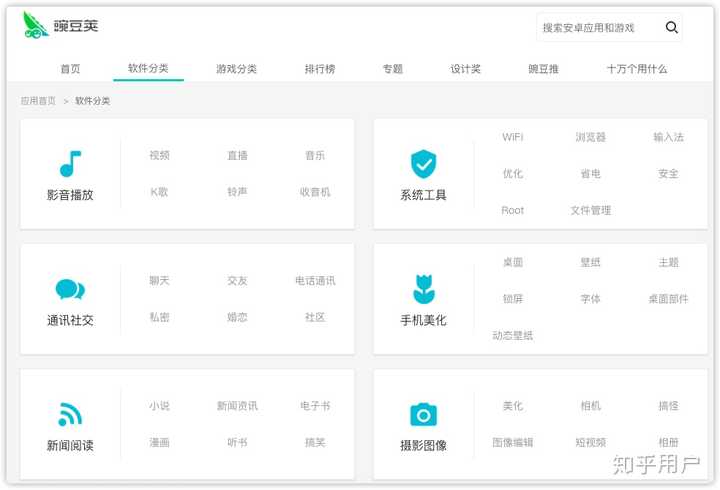Open the 省电 subcategory
The image size is (720, 490).
point(591,174)
